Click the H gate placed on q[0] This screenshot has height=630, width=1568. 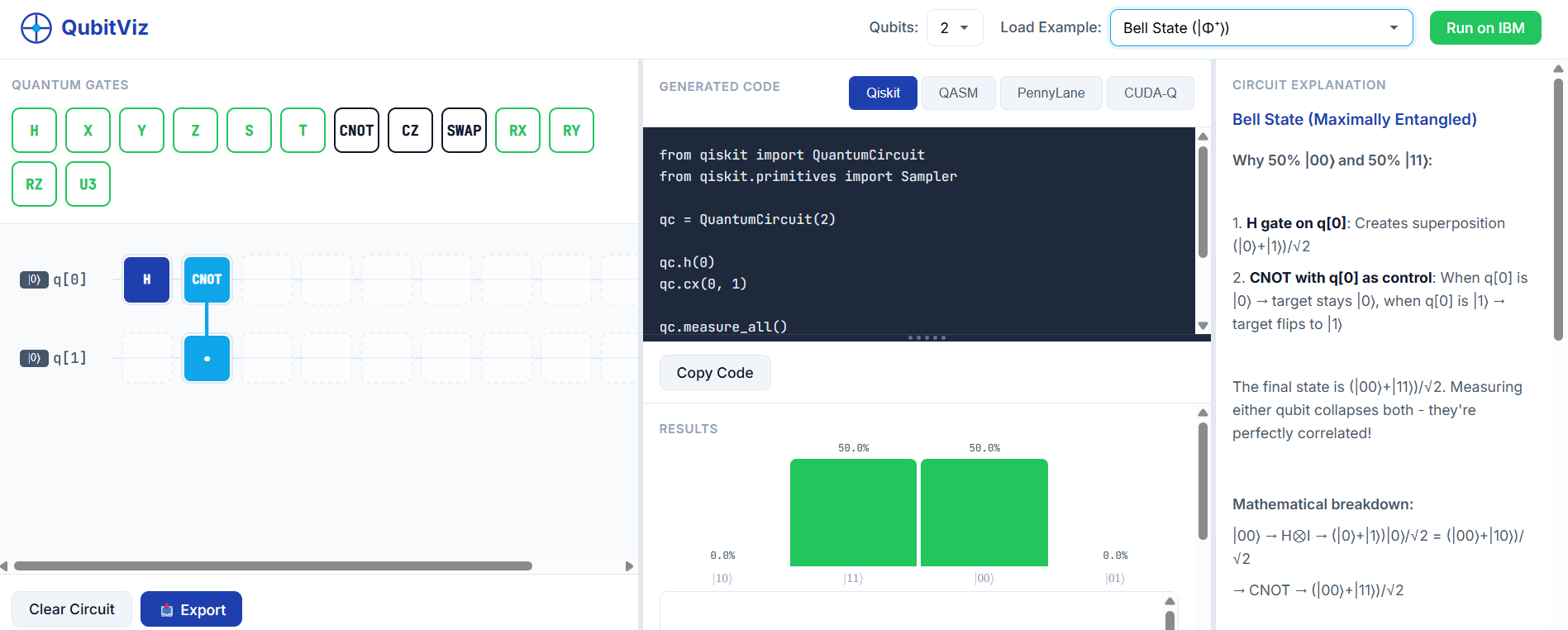146,279
